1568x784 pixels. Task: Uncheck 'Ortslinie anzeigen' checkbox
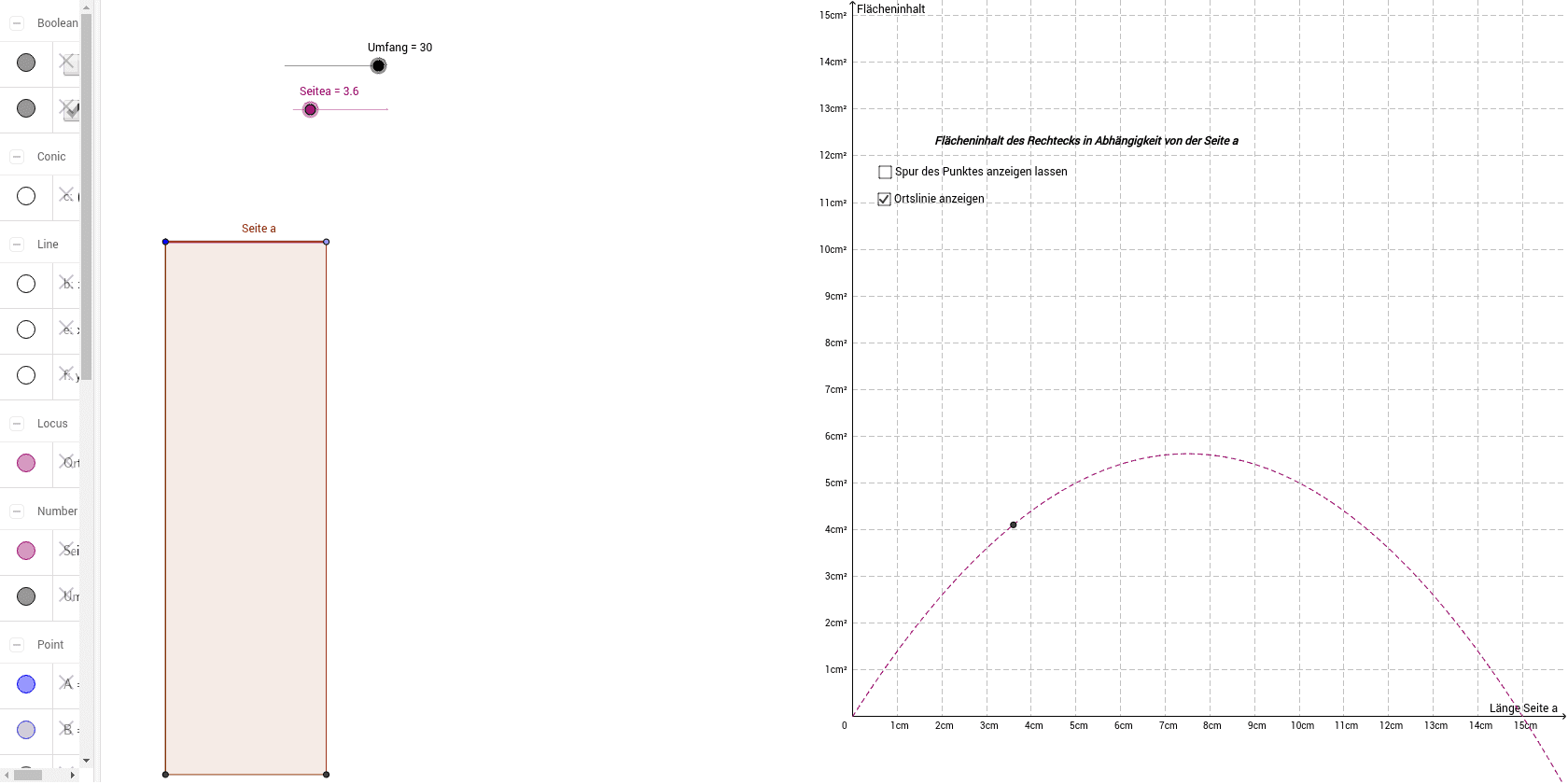click(x=885, y=199)
